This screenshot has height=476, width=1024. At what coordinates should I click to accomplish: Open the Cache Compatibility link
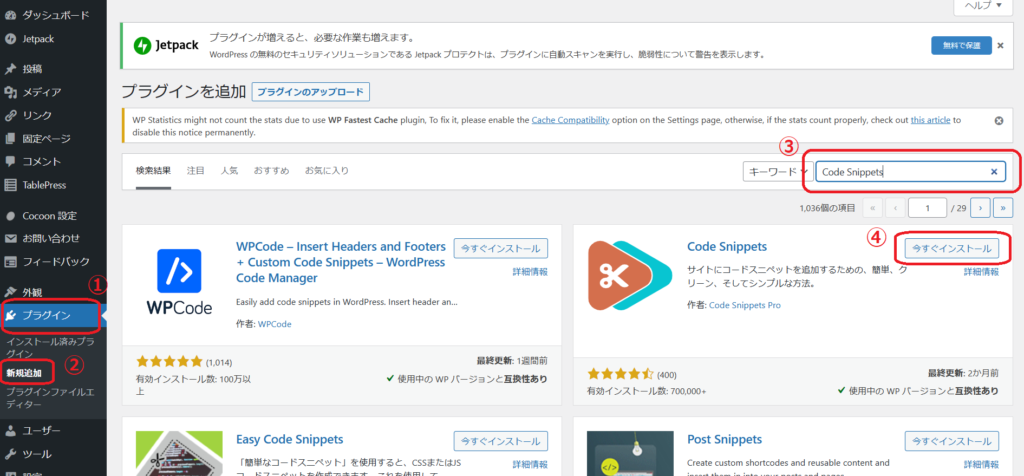point(570,120)
